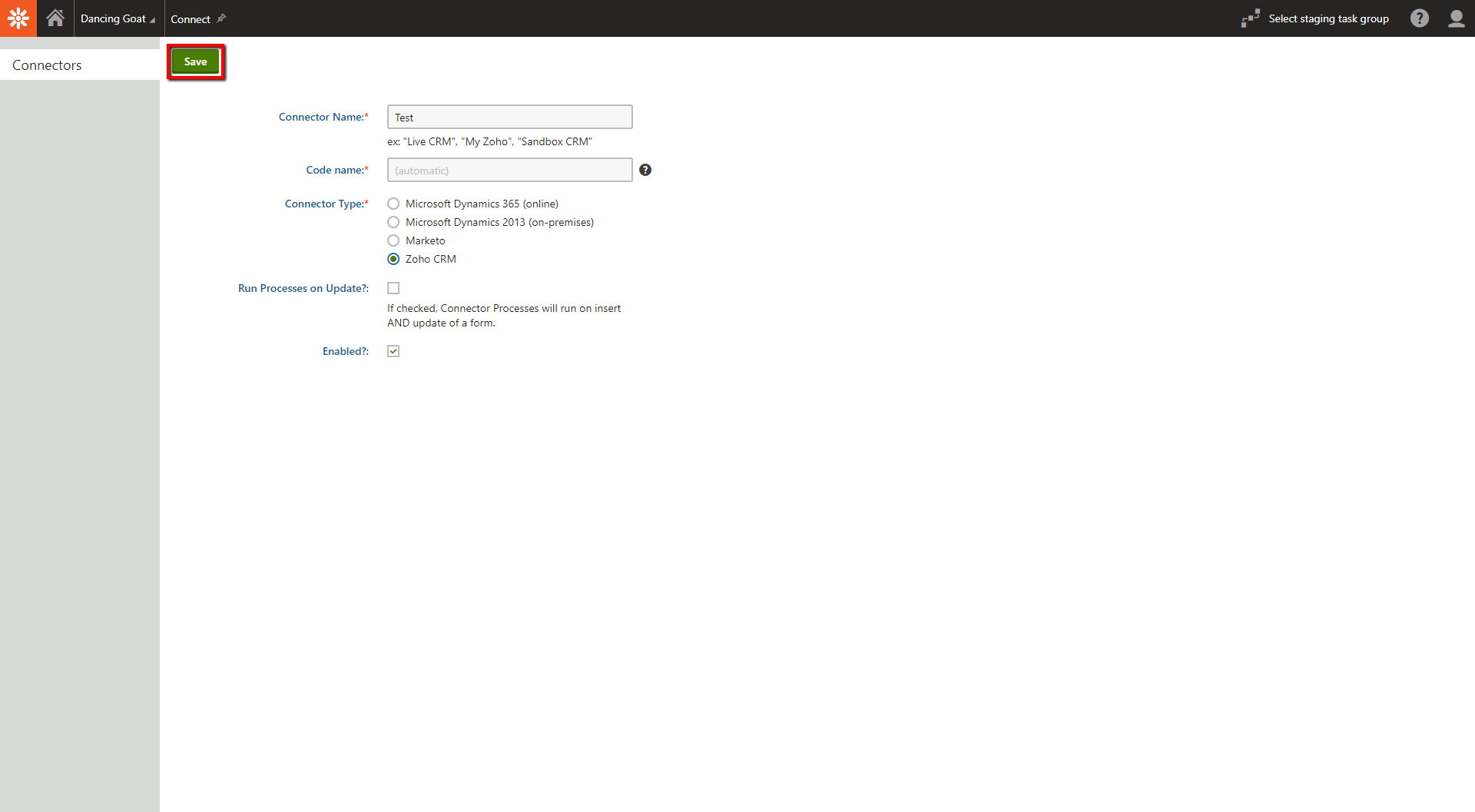Image resolution: width=1475 pixels, height=812 pixels.
Task: Click the Code name label
Action: tap(337, 170)
